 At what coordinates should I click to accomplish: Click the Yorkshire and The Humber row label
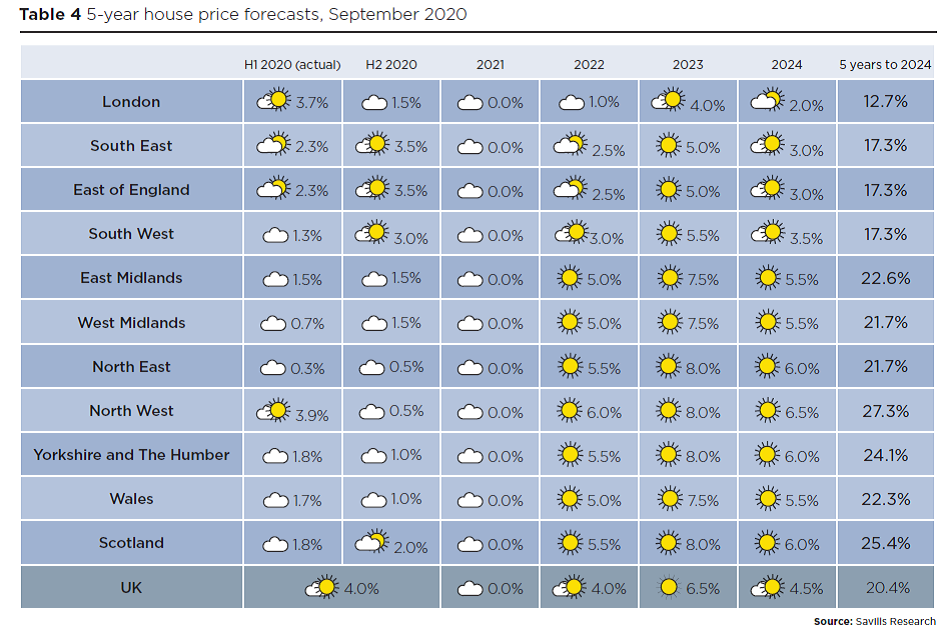coord(131,455)
